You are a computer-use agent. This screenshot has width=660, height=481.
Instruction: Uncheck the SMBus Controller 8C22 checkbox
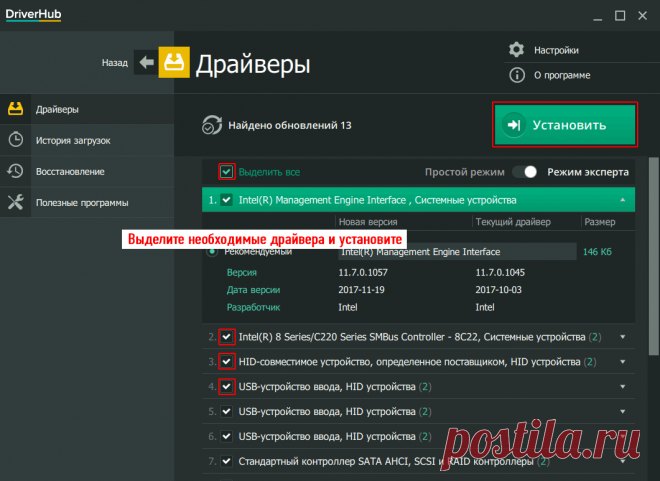point(226,337)
